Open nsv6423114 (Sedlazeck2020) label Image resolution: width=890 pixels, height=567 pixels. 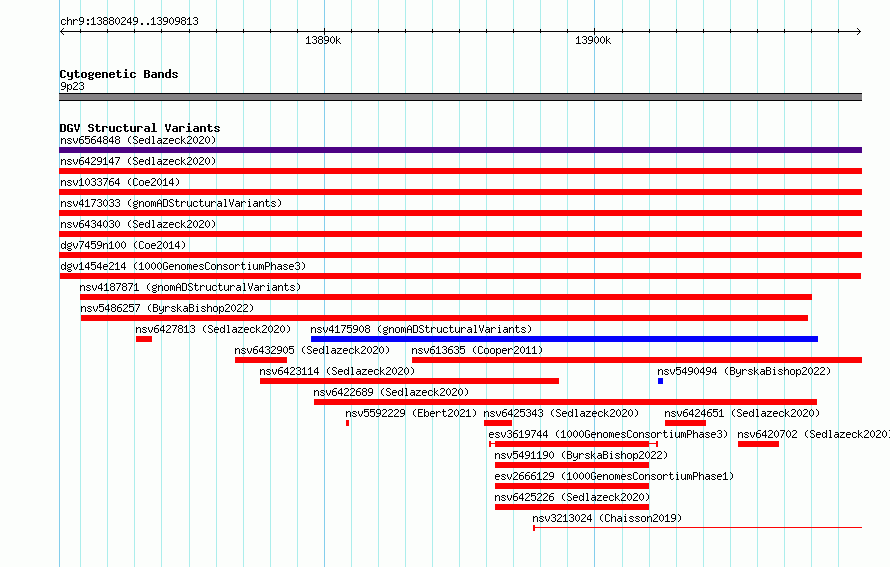pos(337,371)
